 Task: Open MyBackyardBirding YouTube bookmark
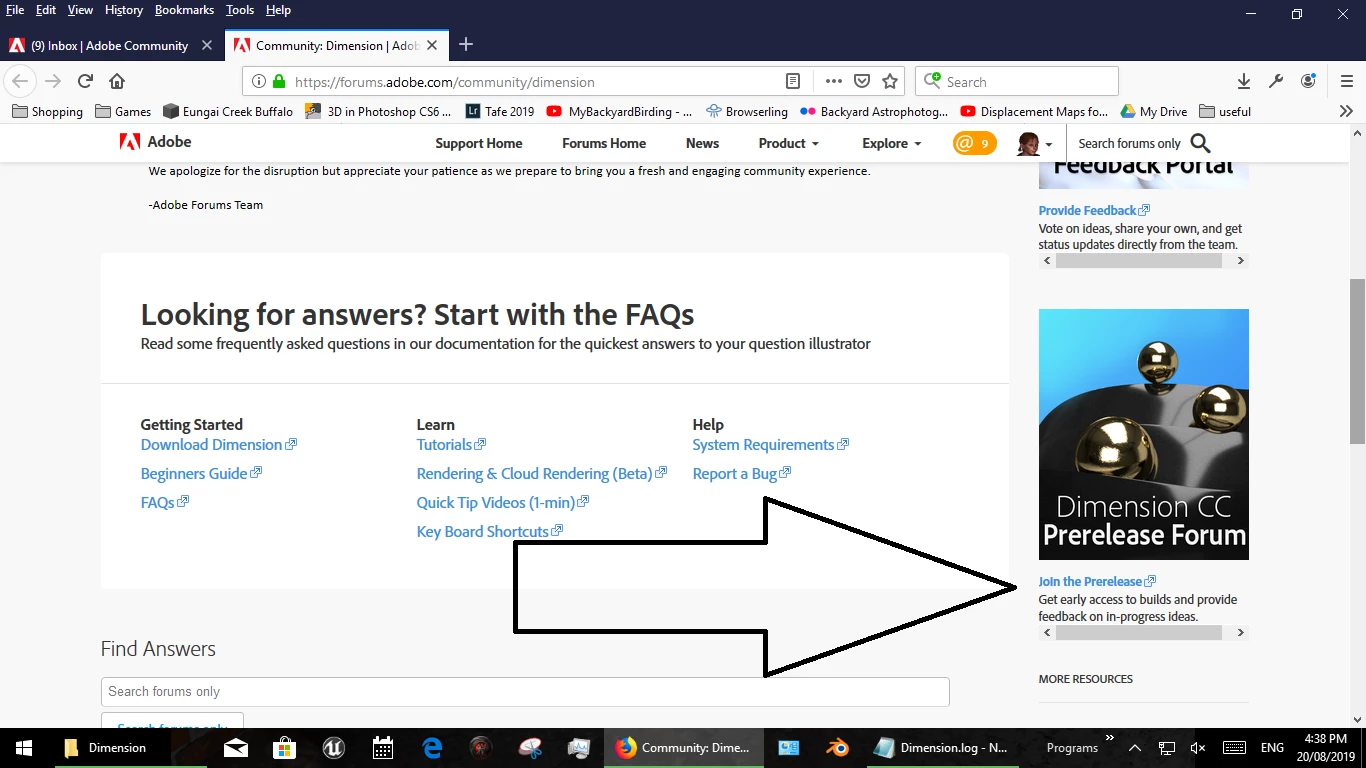(x=620, y=111)
